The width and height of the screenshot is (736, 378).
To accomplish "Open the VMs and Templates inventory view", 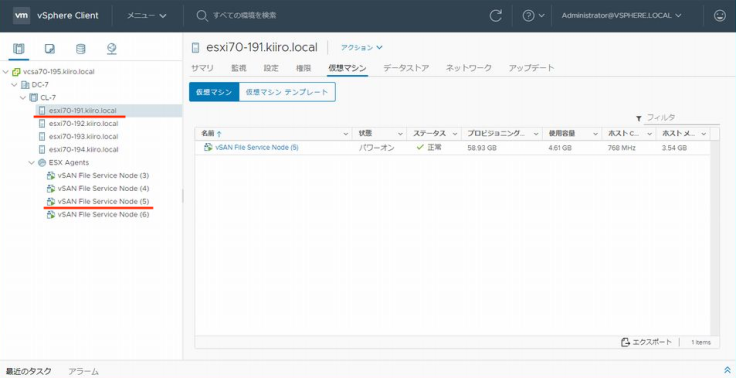I will click(x=50, y=49).
